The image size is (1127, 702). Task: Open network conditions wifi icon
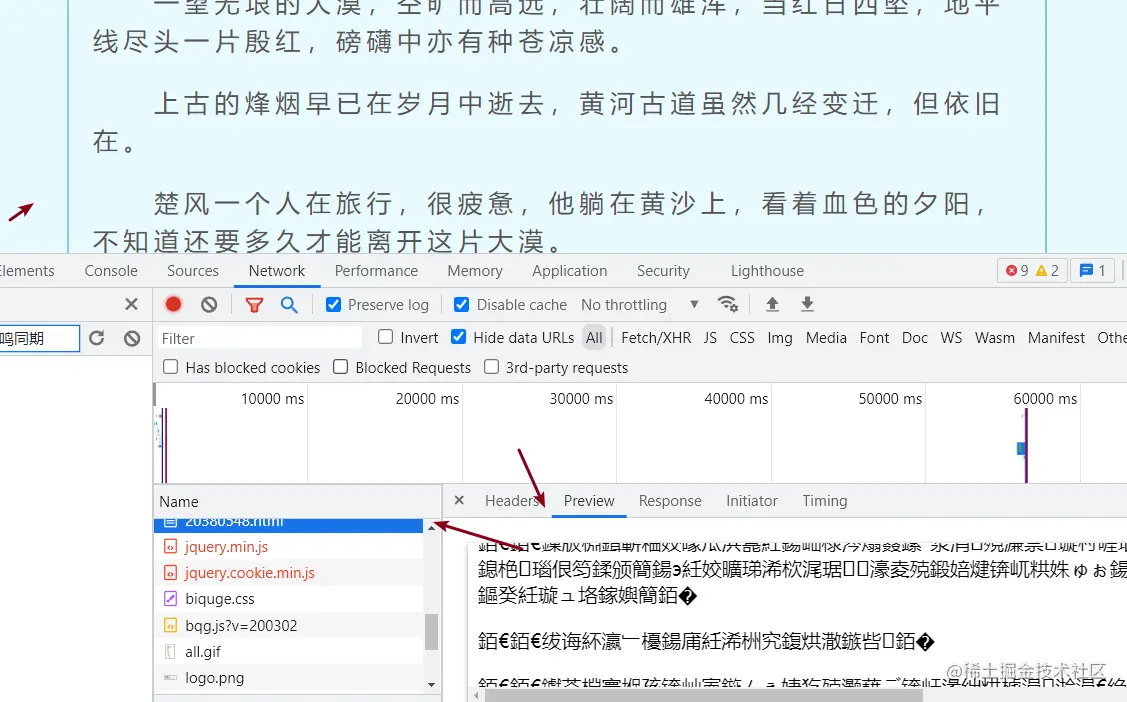pos(728,304)
